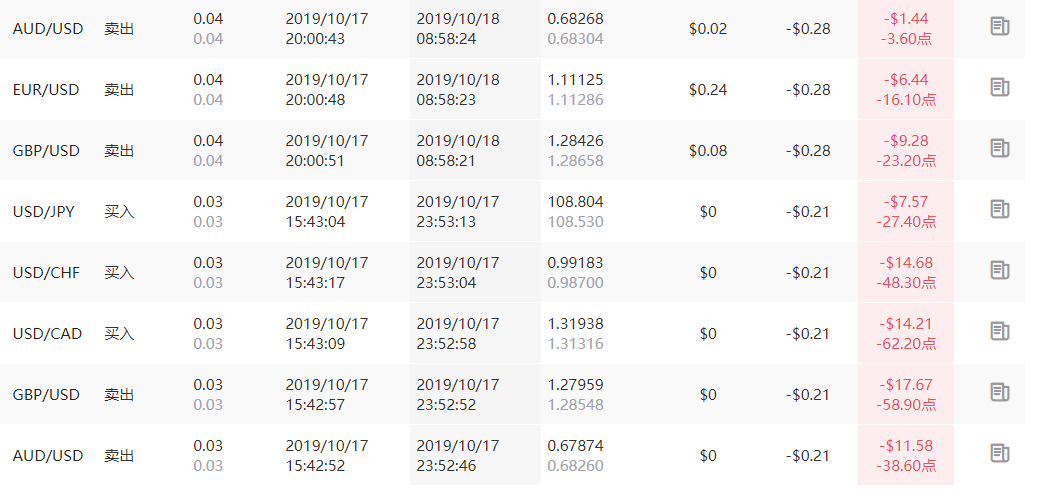
Task: Click the USD/CHF symbol text
Action: [x=46, y=273]
